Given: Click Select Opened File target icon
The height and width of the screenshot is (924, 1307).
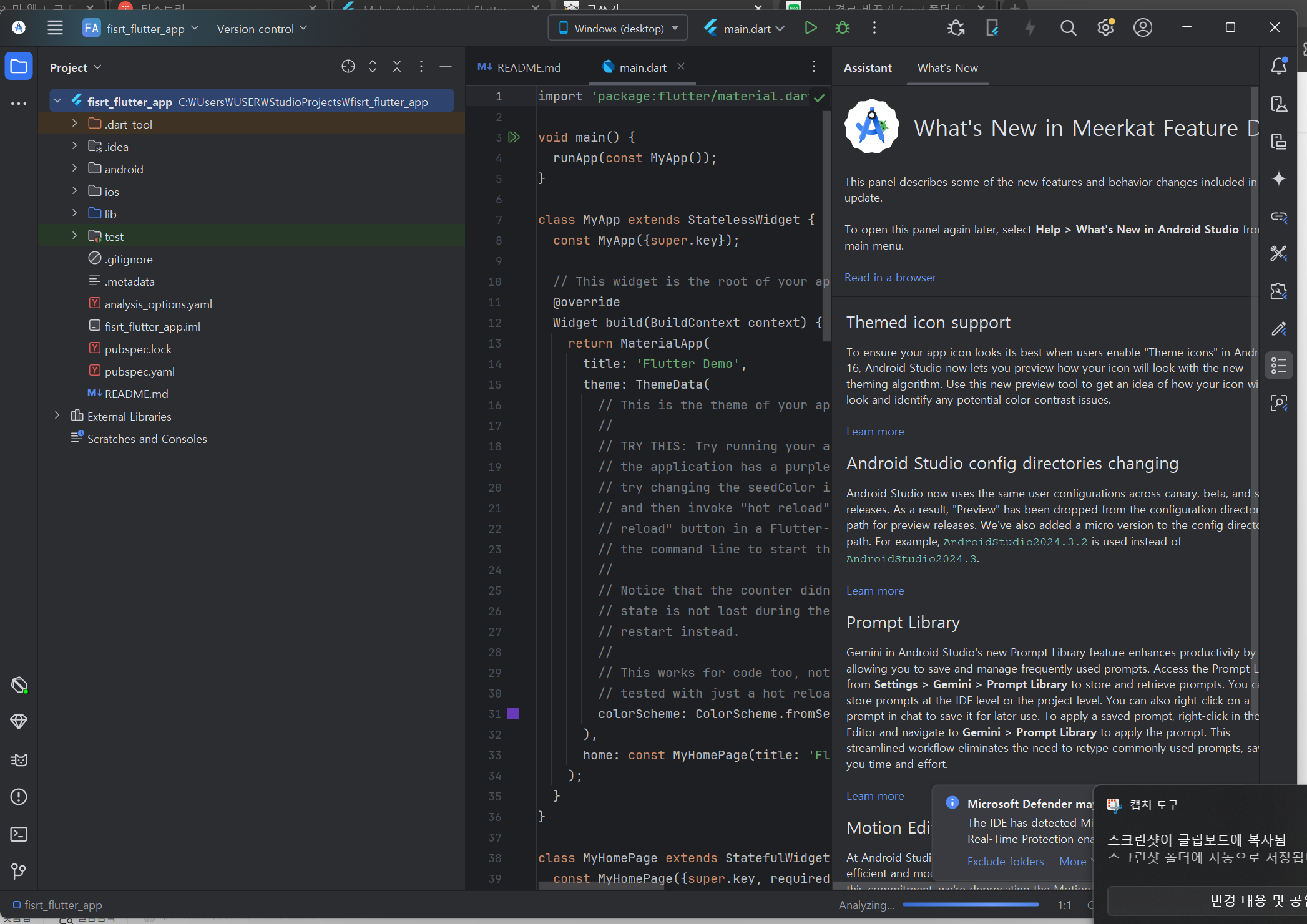Looking at the screenshot, I should [x=348, y=67].
